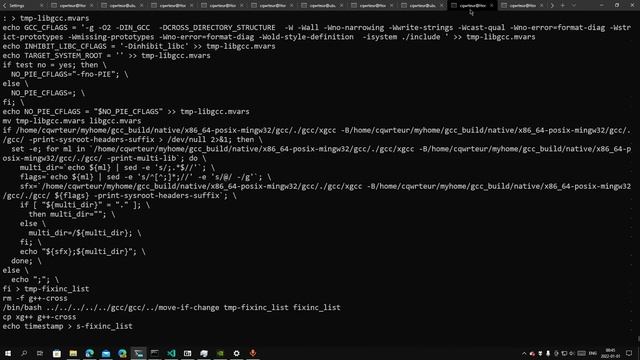640x360 pixels.
Task: Open NVIDIA app on the taskbar
Action: 220,353
